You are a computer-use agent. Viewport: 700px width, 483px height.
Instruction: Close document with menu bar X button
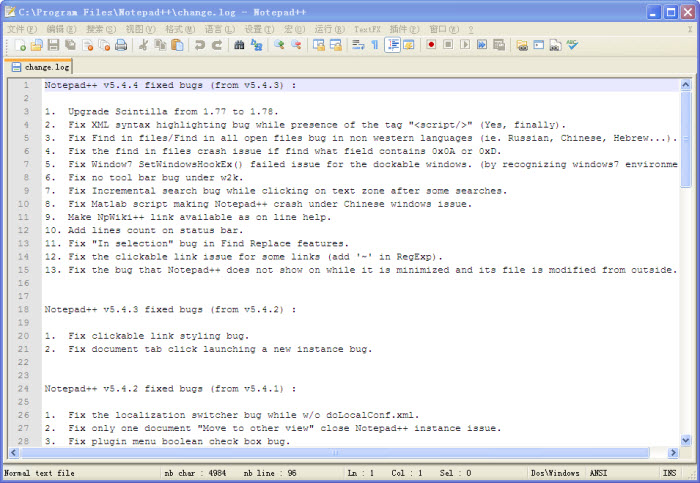tap(690, 29)
